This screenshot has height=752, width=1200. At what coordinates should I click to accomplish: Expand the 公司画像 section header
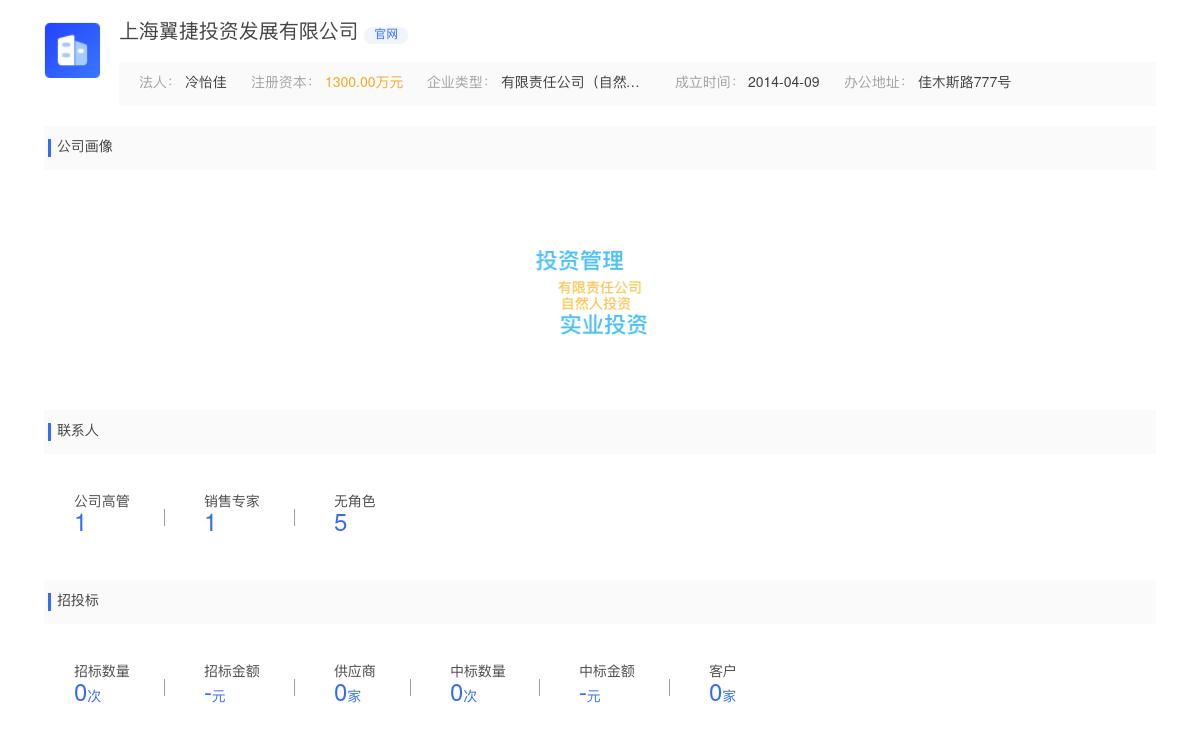tap(85, 147)
